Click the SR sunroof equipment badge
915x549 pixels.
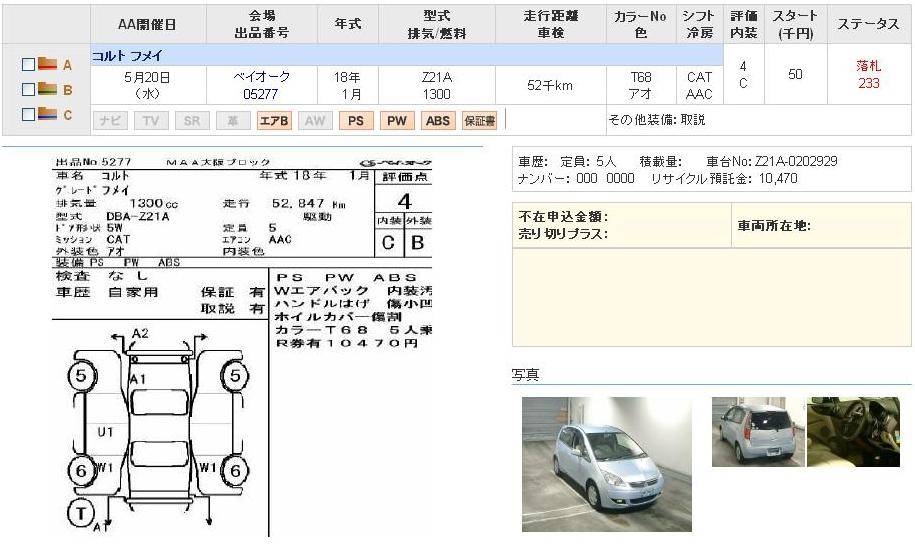coord(191,120)
